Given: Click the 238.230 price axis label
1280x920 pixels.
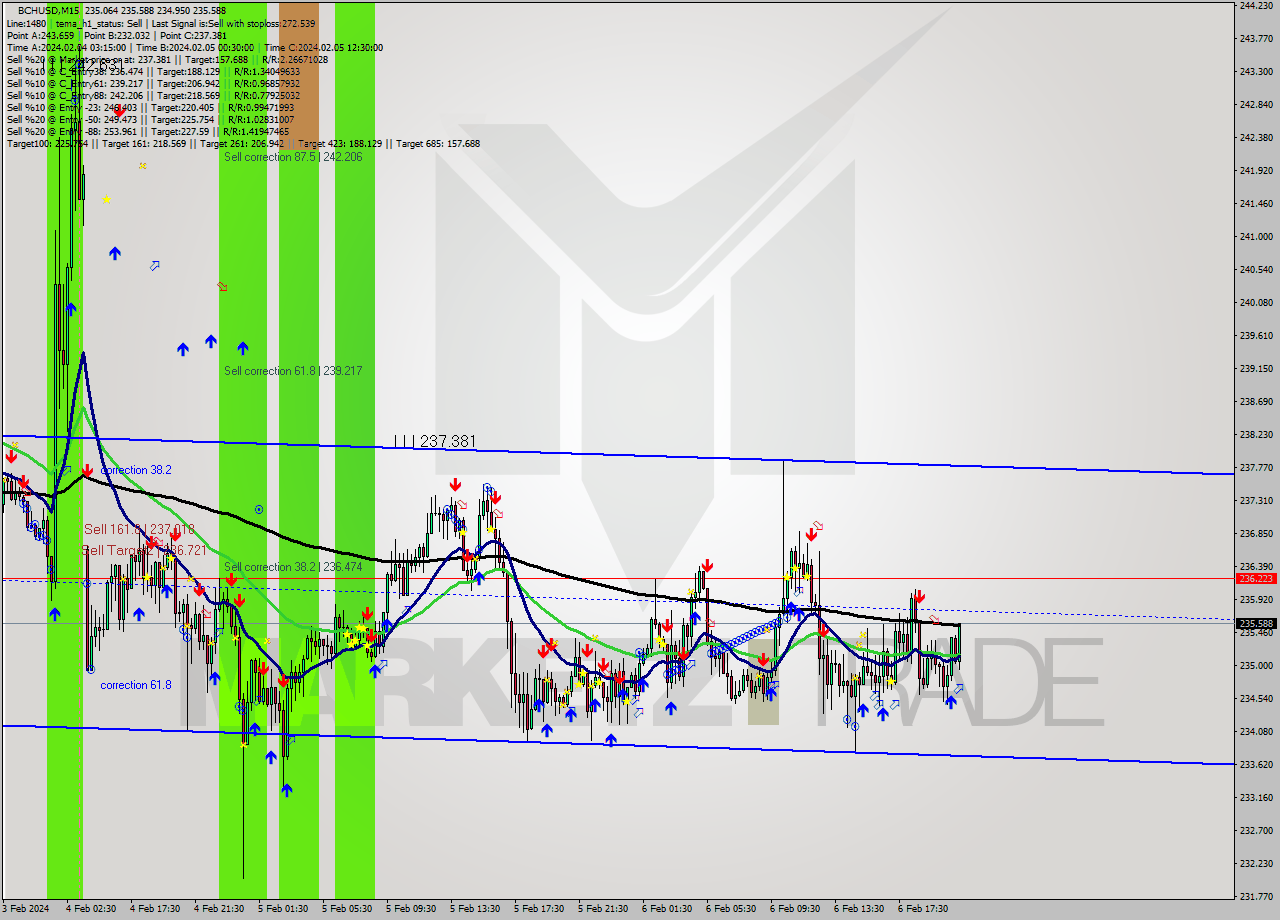Looking at the screenshot, I should pos(1255,435).
